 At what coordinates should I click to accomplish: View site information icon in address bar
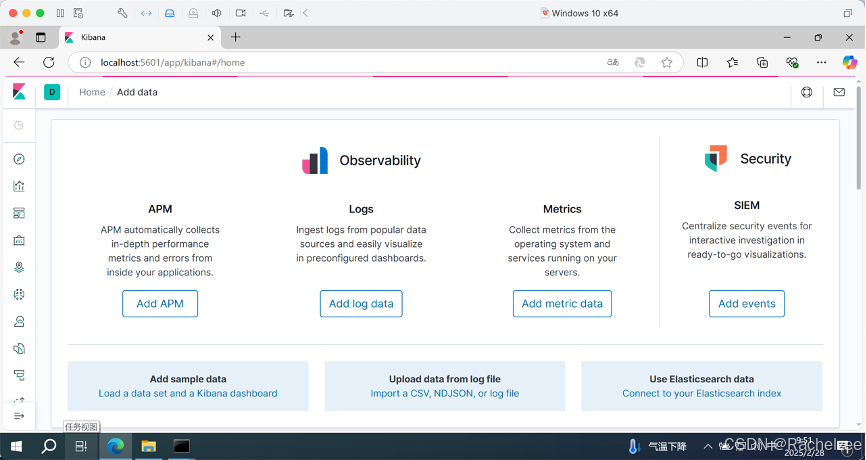coord(85,62)
